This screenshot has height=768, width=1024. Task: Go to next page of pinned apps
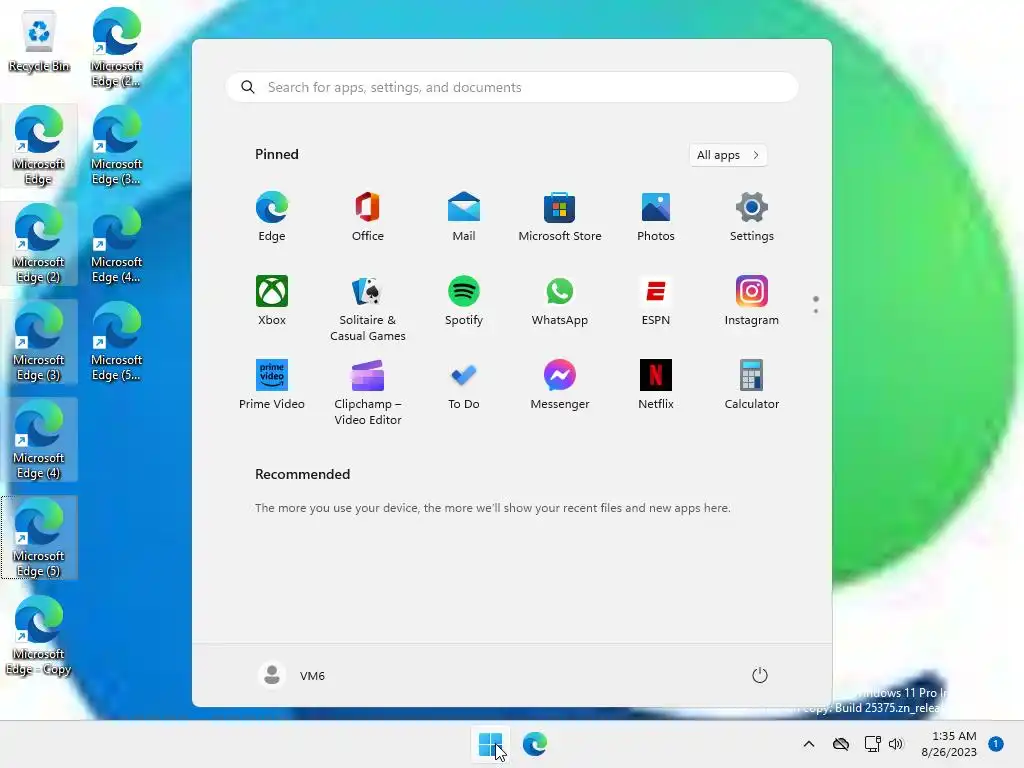816,311
